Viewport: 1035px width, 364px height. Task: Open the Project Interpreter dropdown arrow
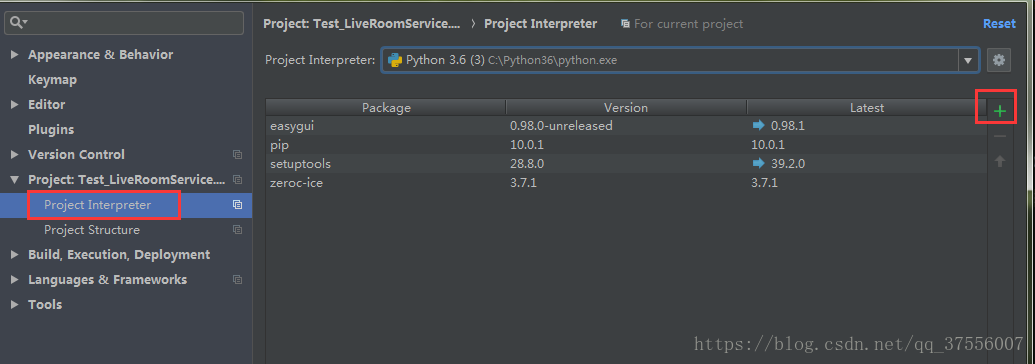tap(968, 60)
